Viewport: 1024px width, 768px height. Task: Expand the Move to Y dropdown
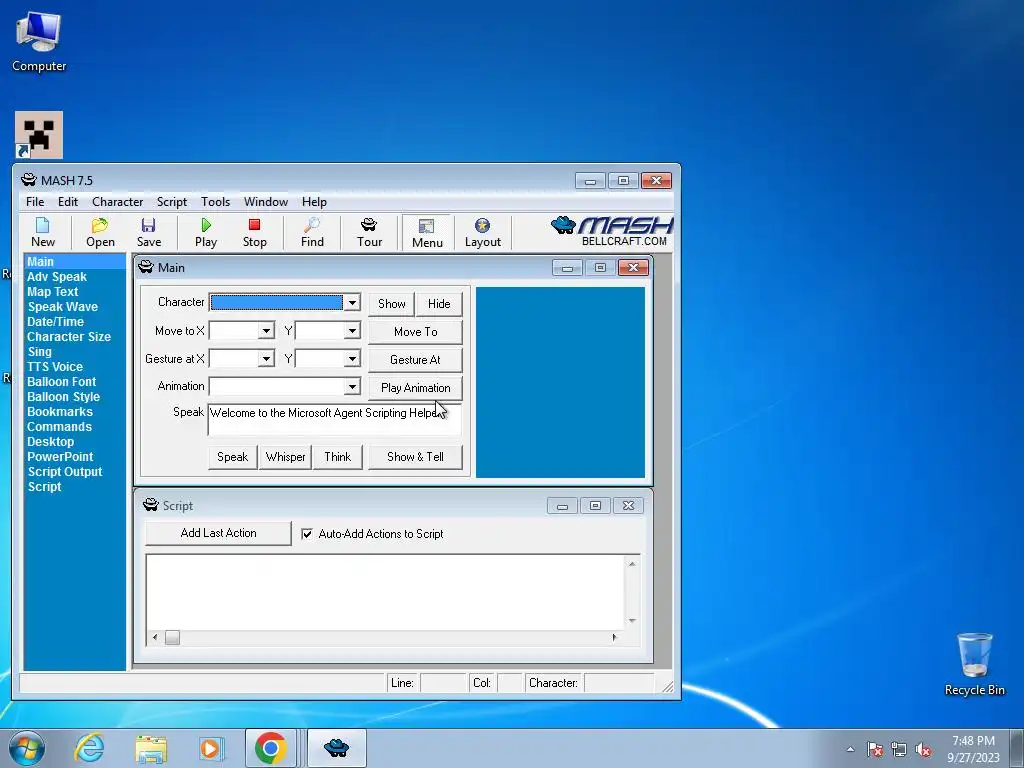[352, 331]
